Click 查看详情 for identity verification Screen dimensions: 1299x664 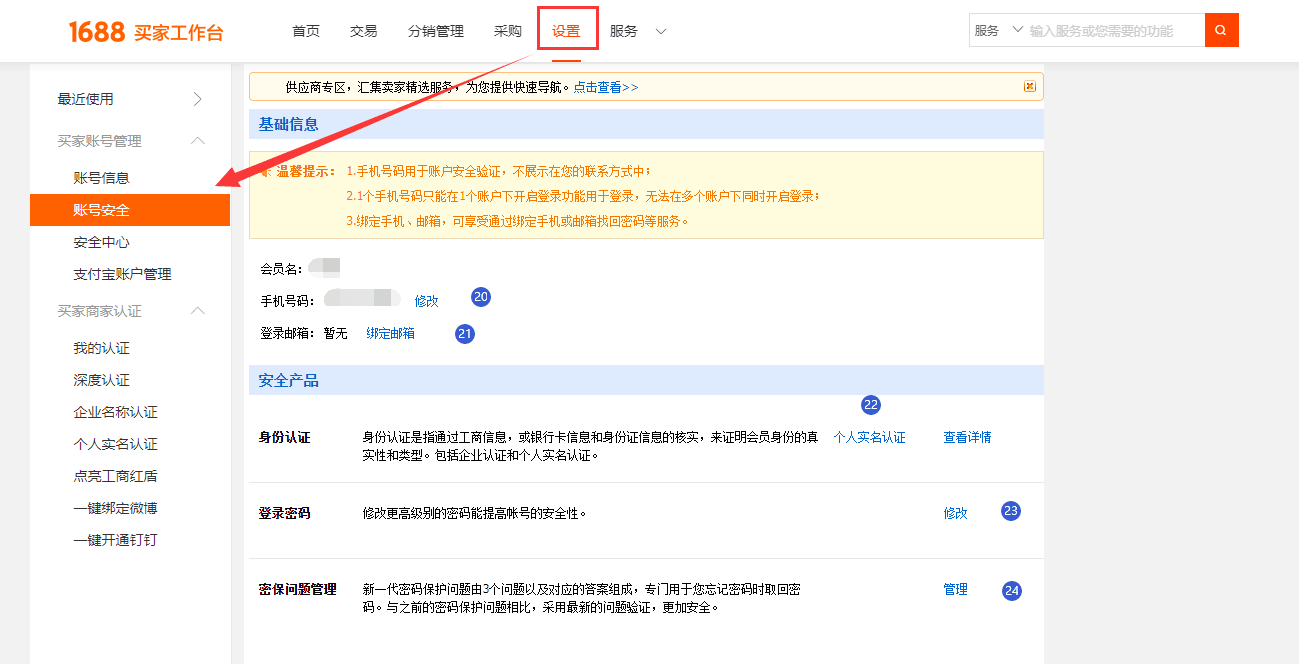coord(966,437)
